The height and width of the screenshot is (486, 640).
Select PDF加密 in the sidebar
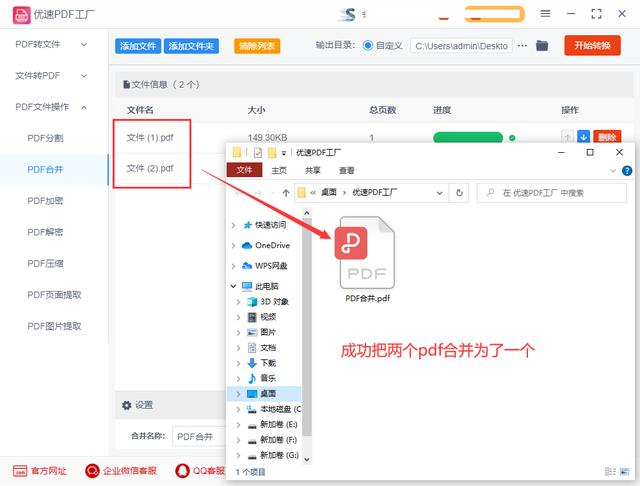[45, 201]
